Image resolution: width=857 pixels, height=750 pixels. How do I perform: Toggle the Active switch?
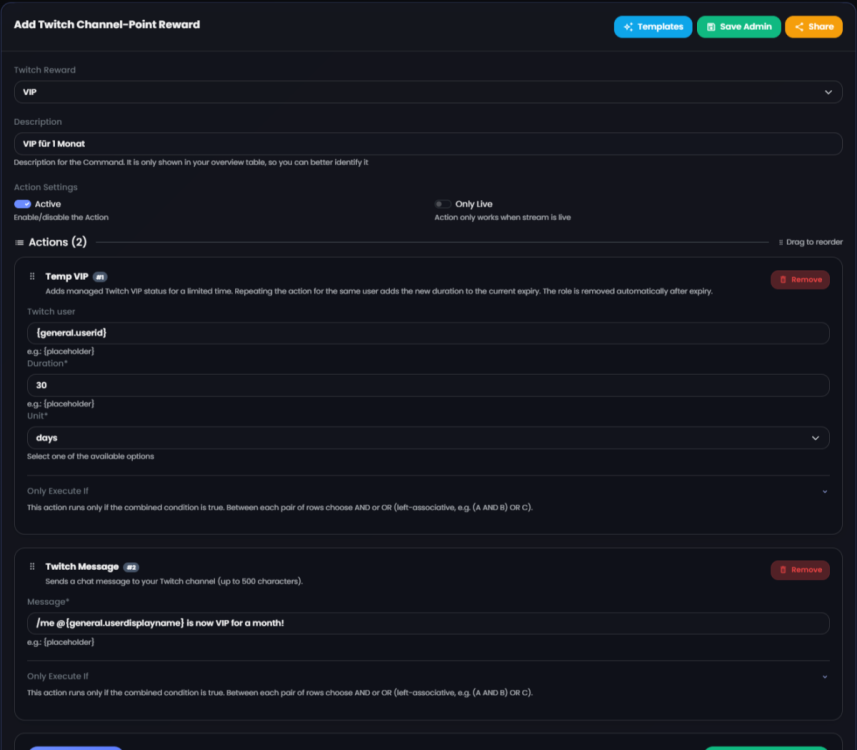point(22,204)
